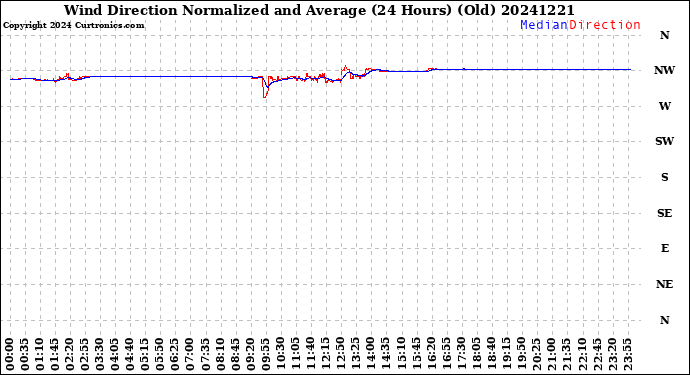Click the 14:35 time label

[385, 355]
